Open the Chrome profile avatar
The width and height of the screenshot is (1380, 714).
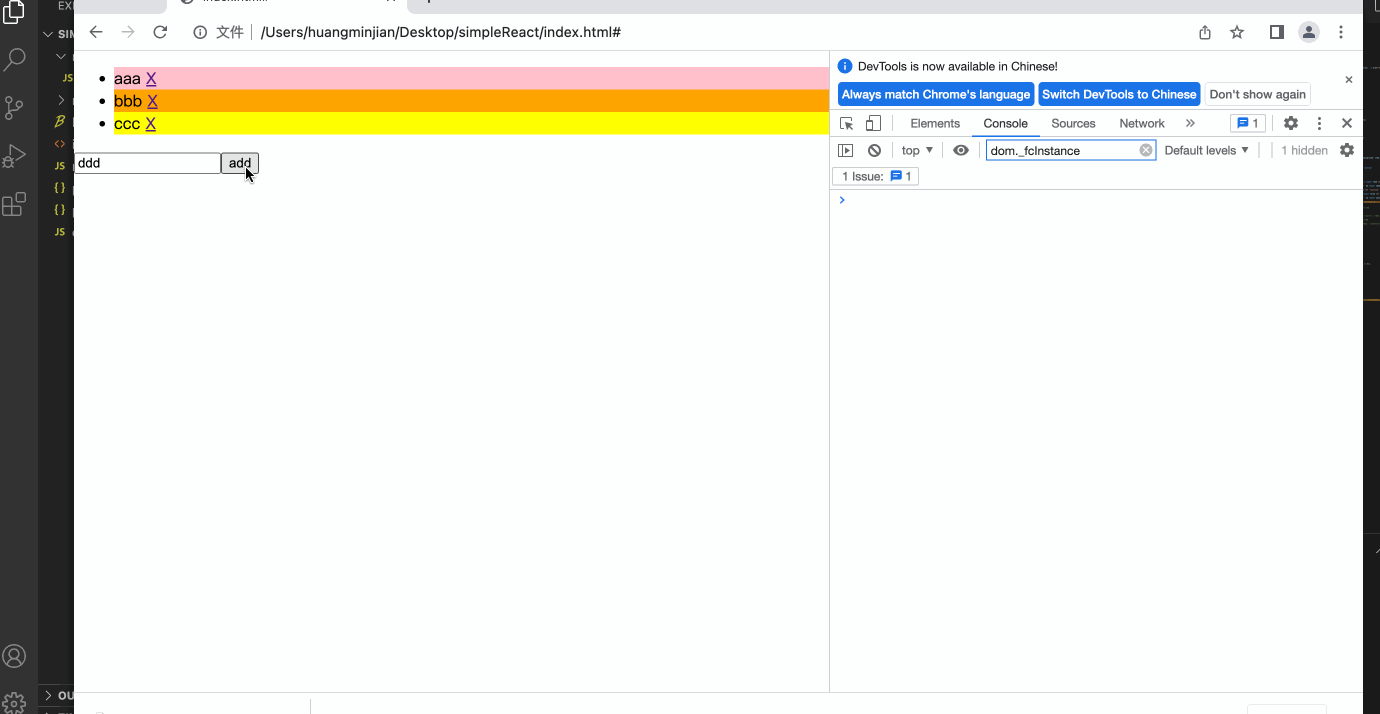point(1309,32)
